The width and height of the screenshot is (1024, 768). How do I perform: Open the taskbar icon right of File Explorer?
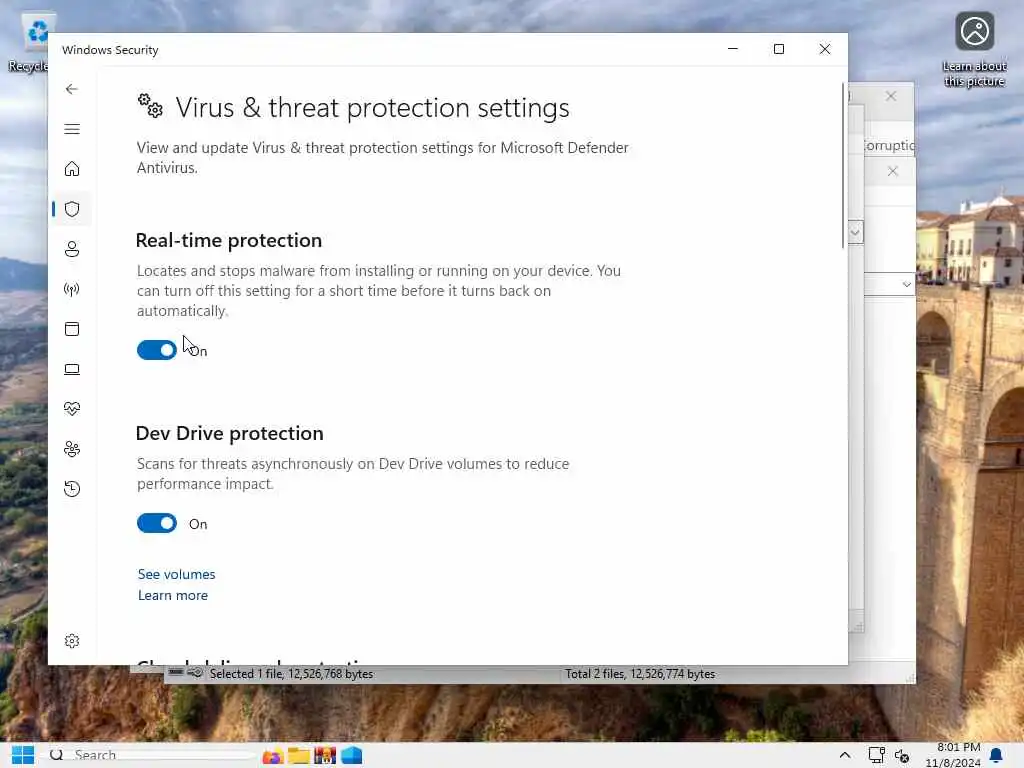click(x=325, y=756)
